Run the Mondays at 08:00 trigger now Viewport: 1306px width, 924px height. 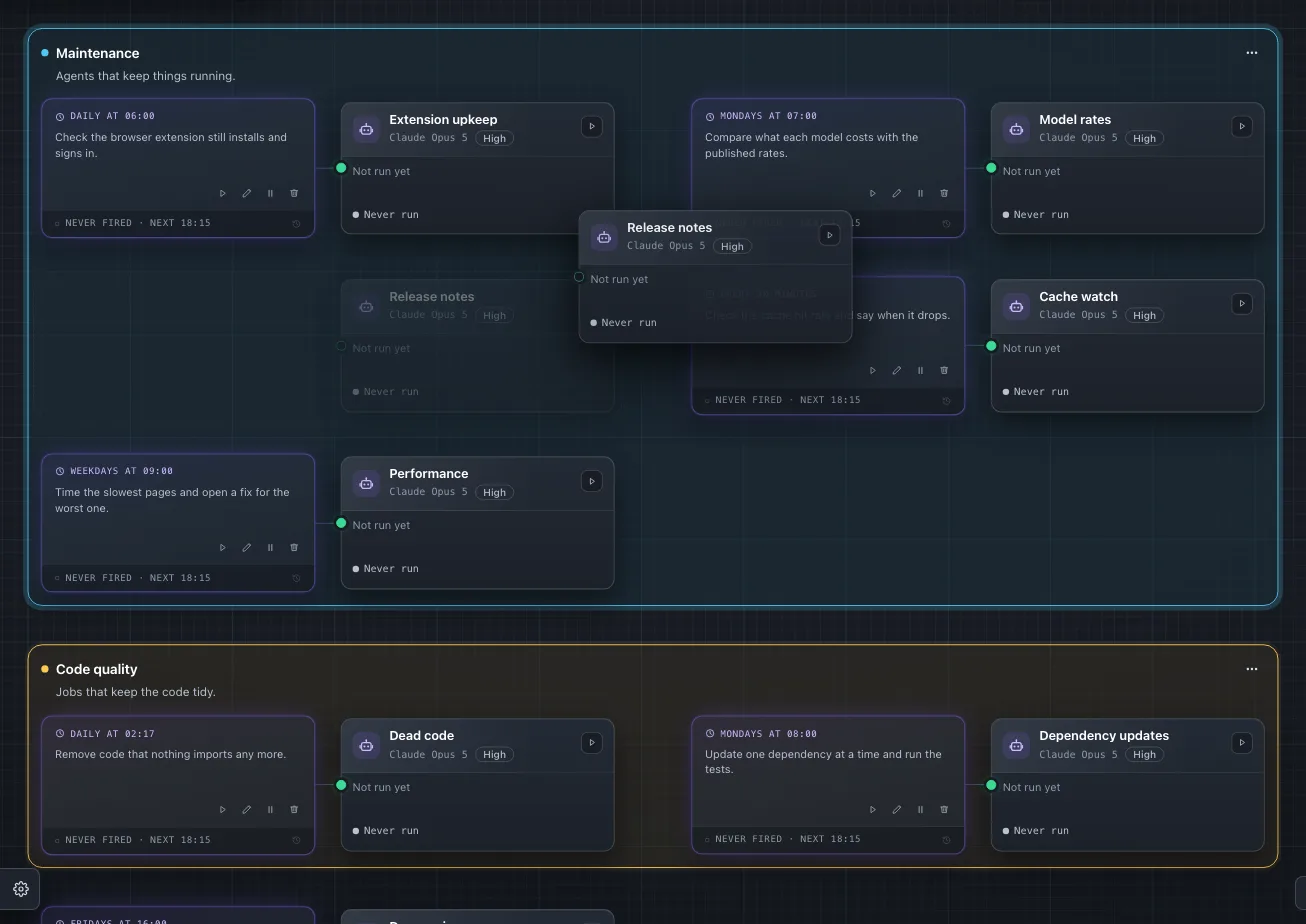tap(873, 809)
